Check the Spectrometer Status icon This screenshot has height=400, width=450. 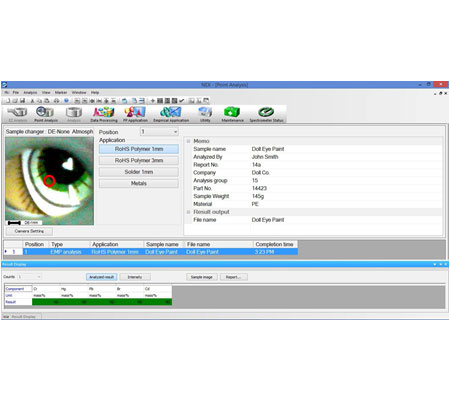click(x=266, y=114)
